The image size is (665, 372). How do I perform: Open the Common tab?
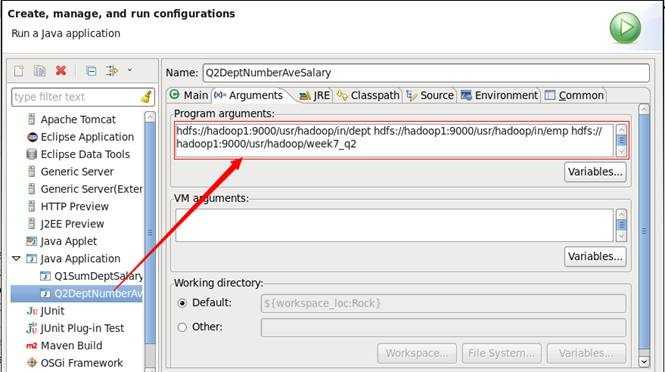[x=575, y=95]
